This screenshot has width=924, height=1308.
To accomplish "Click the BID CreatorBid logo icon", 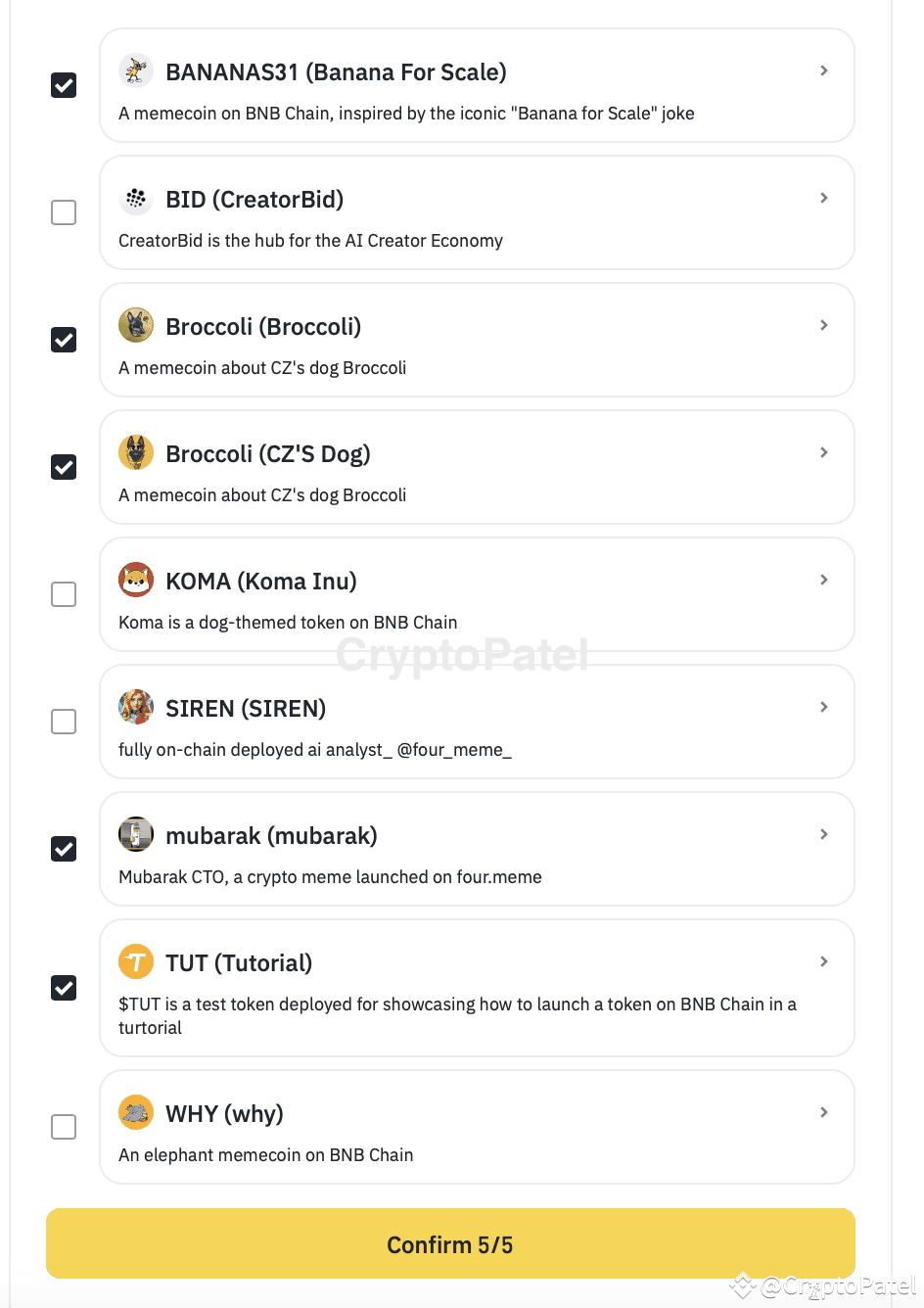I will 136,198.
